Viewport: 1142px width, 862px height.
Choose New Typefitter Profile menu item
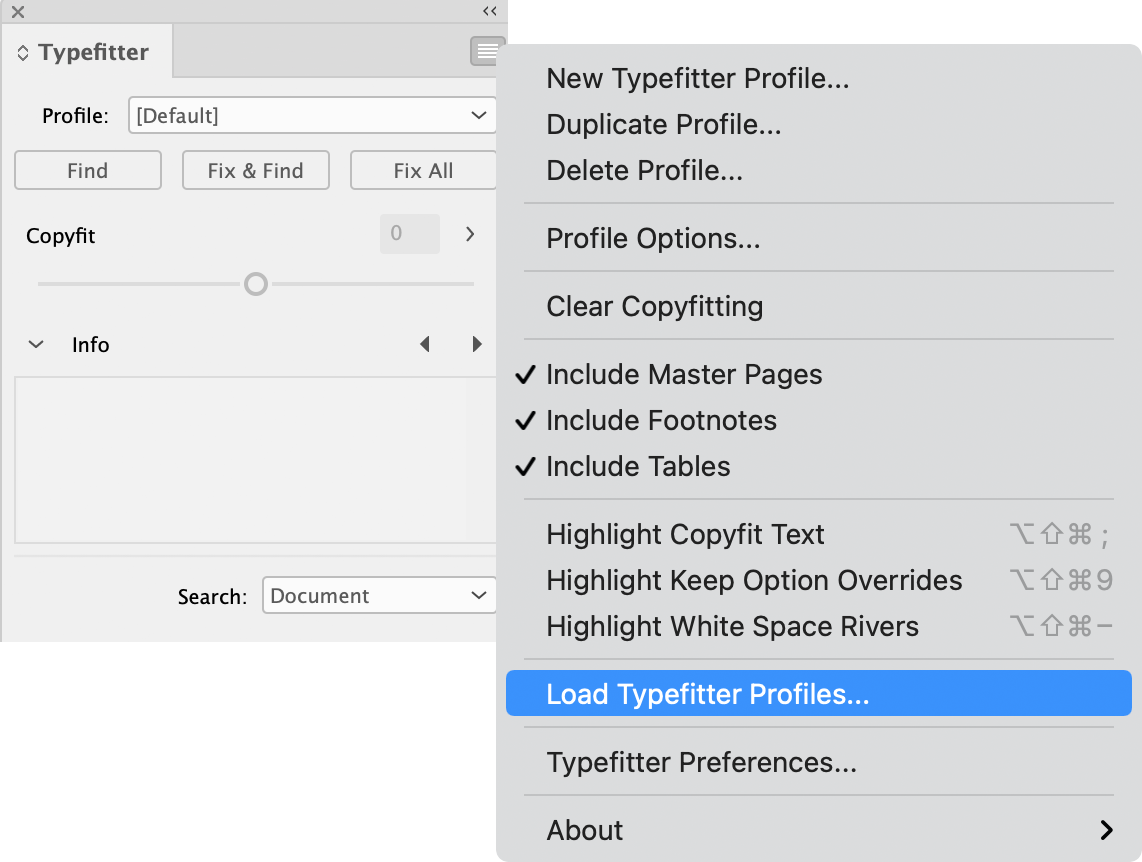point(819,79)
